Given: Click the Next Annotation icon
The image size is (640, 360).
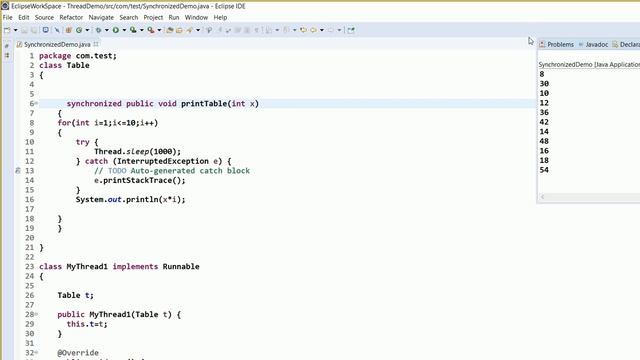Looking at the screenshot, I should point(269,30).
